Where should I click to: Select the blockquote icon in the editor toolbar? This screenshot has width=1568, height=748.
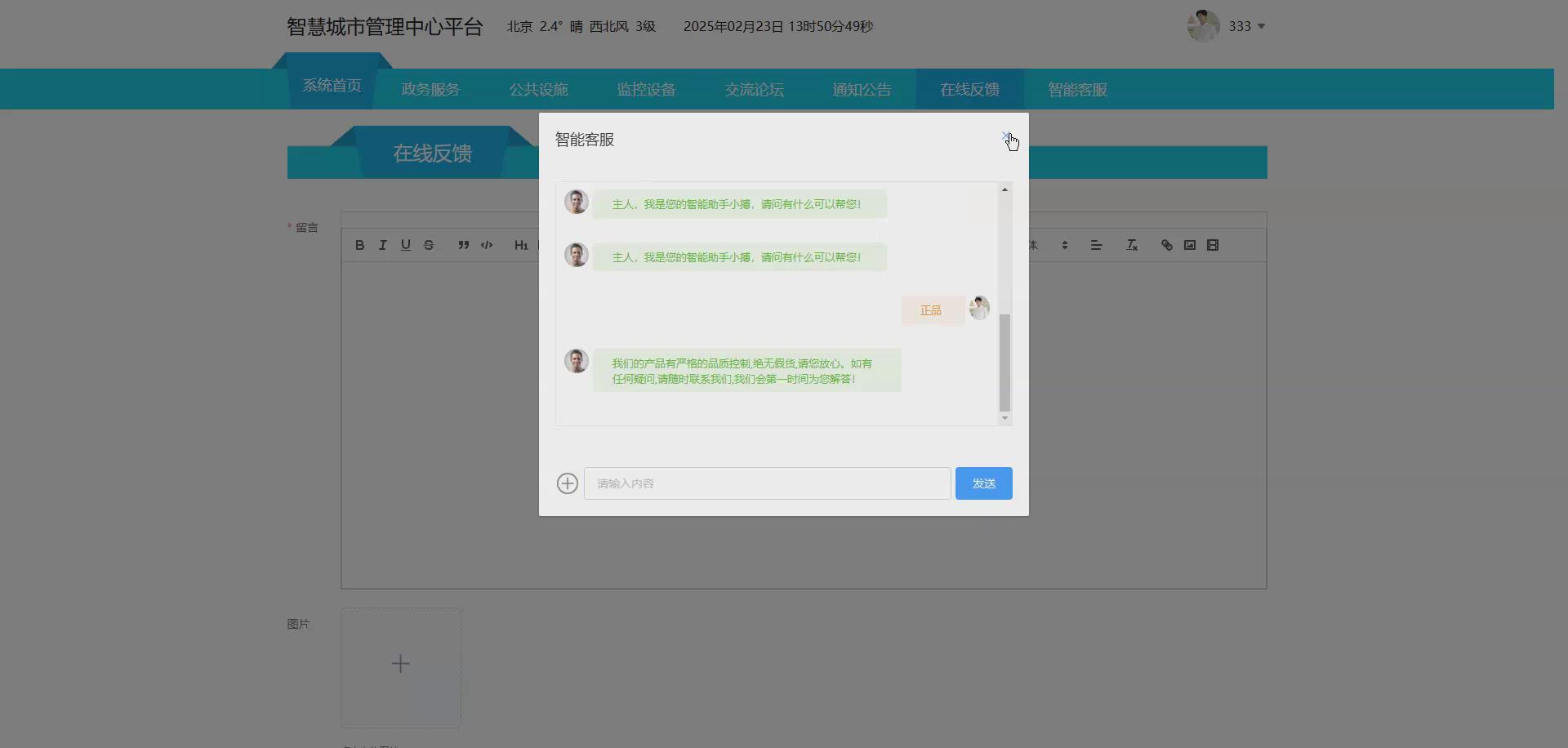click(463, 244)
